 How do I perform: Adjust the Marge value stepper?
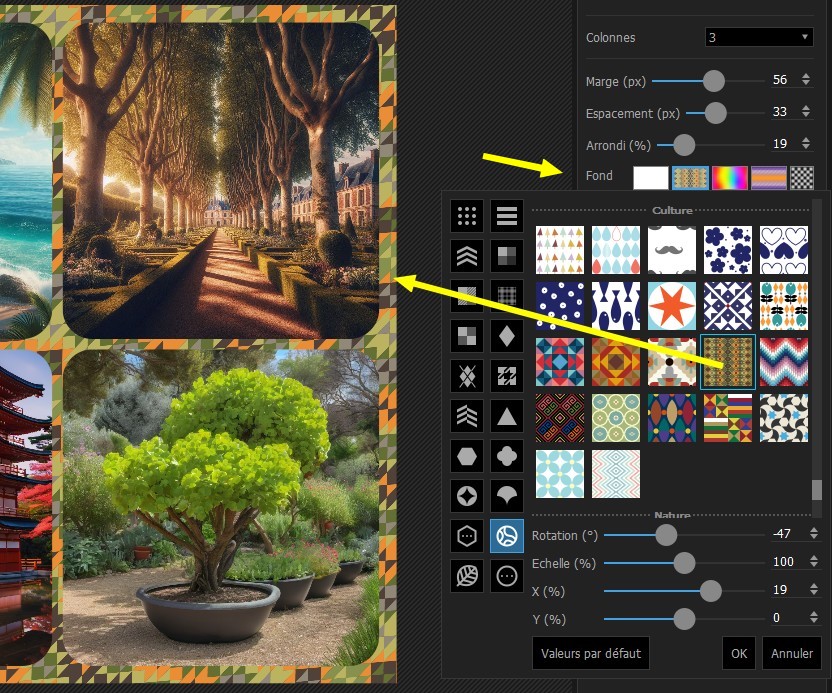[806, 80]
